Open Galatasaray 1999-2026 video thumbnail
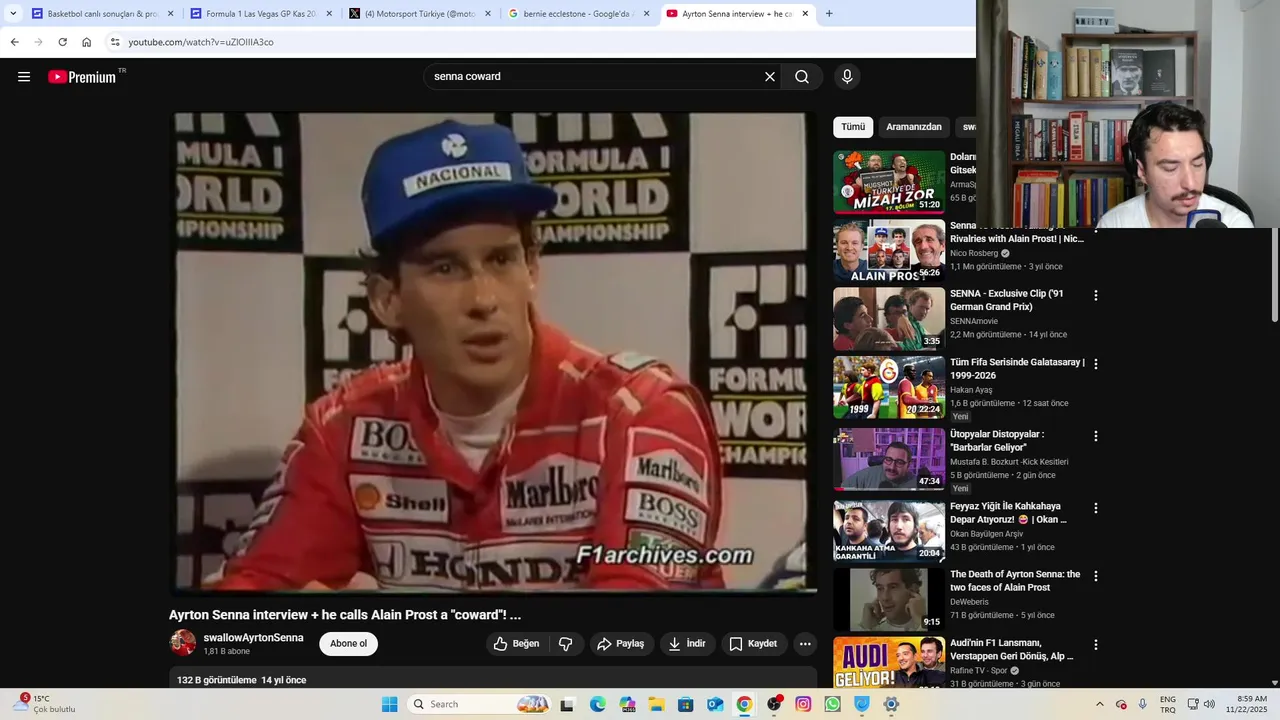This screenshot has height=720, width=1280. click(889, 388)
